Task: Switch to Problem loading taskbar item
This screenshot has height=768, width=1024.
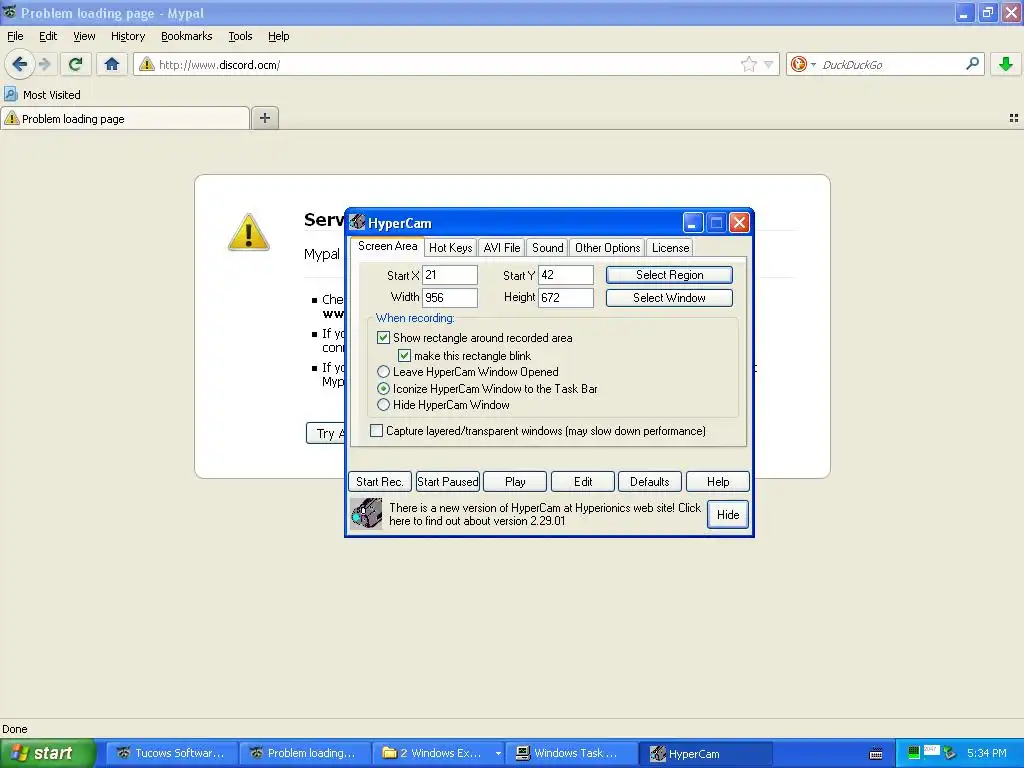Action: (304, 753)
